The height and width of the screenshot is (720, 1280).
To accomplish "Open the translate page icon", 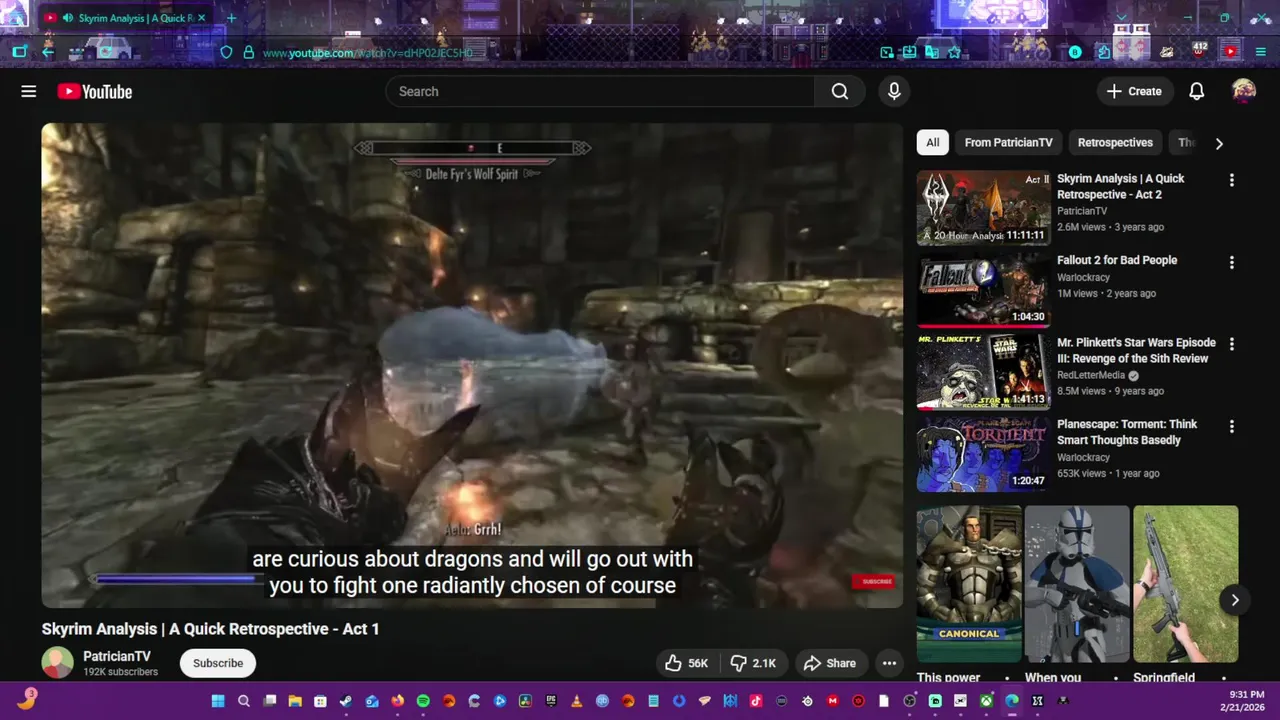I will (932, 52).
